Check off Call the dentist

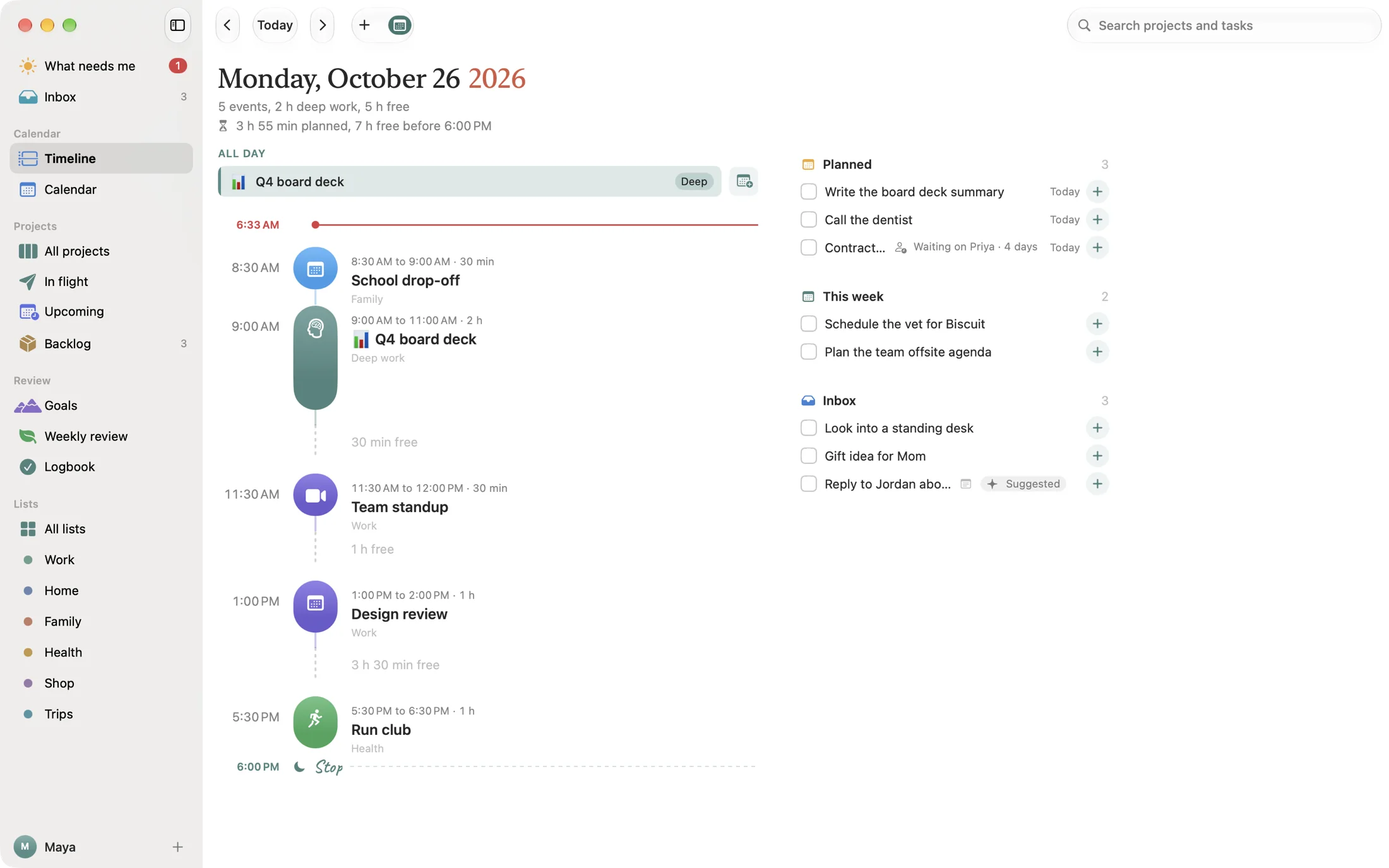pos(808,220)
